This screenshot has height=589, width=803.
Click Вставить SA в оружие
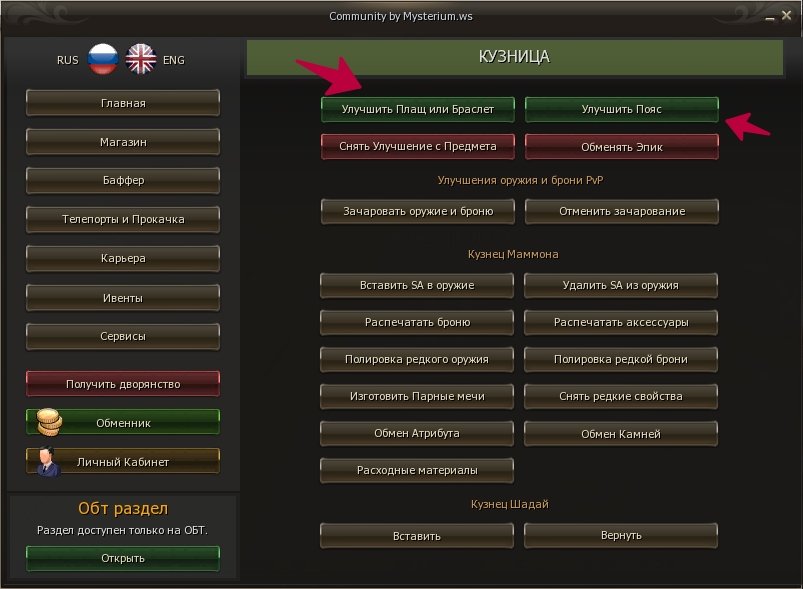click(x=417, y=285)
